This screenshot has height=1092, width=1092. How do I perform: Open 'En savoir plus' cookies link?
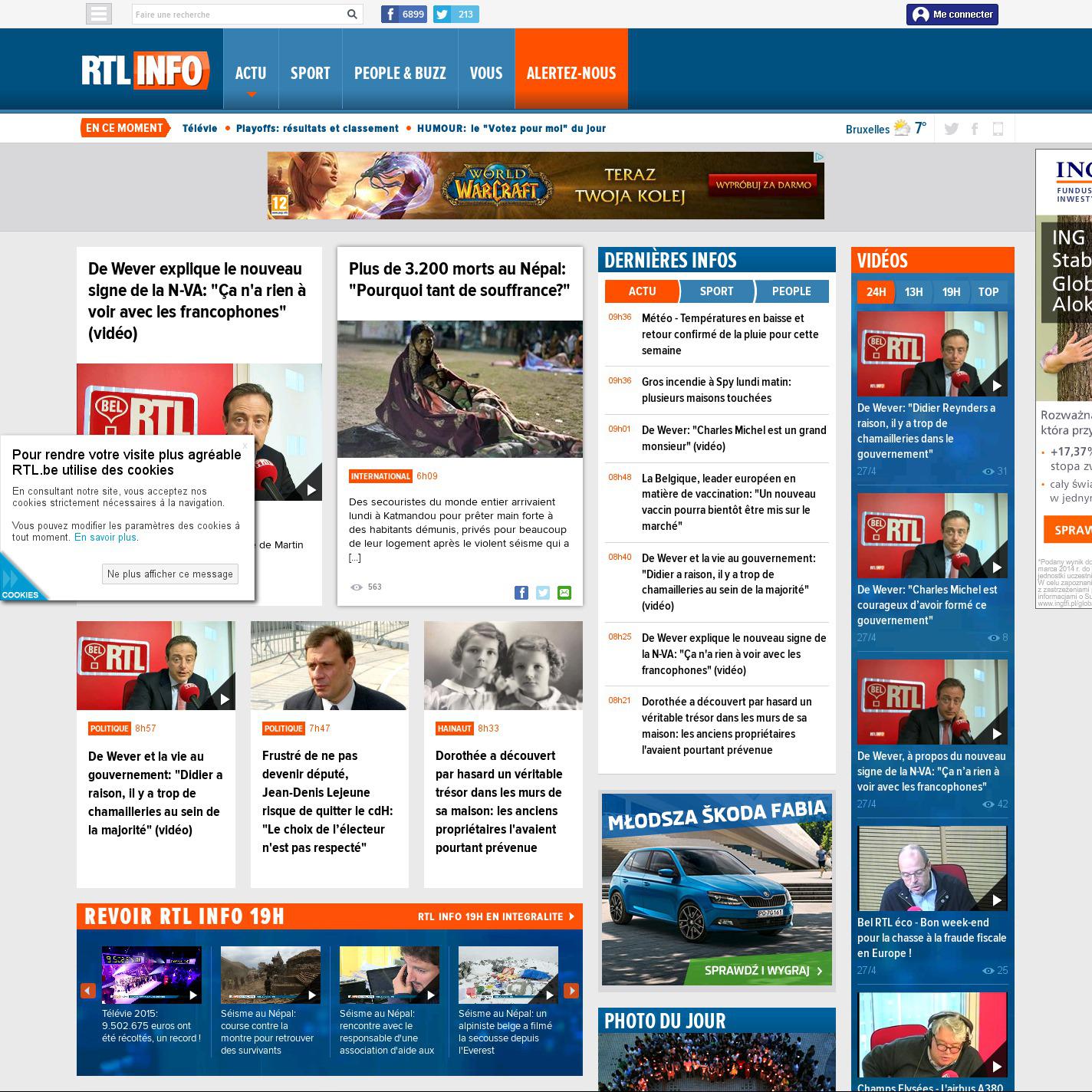[x=105, y=538]
